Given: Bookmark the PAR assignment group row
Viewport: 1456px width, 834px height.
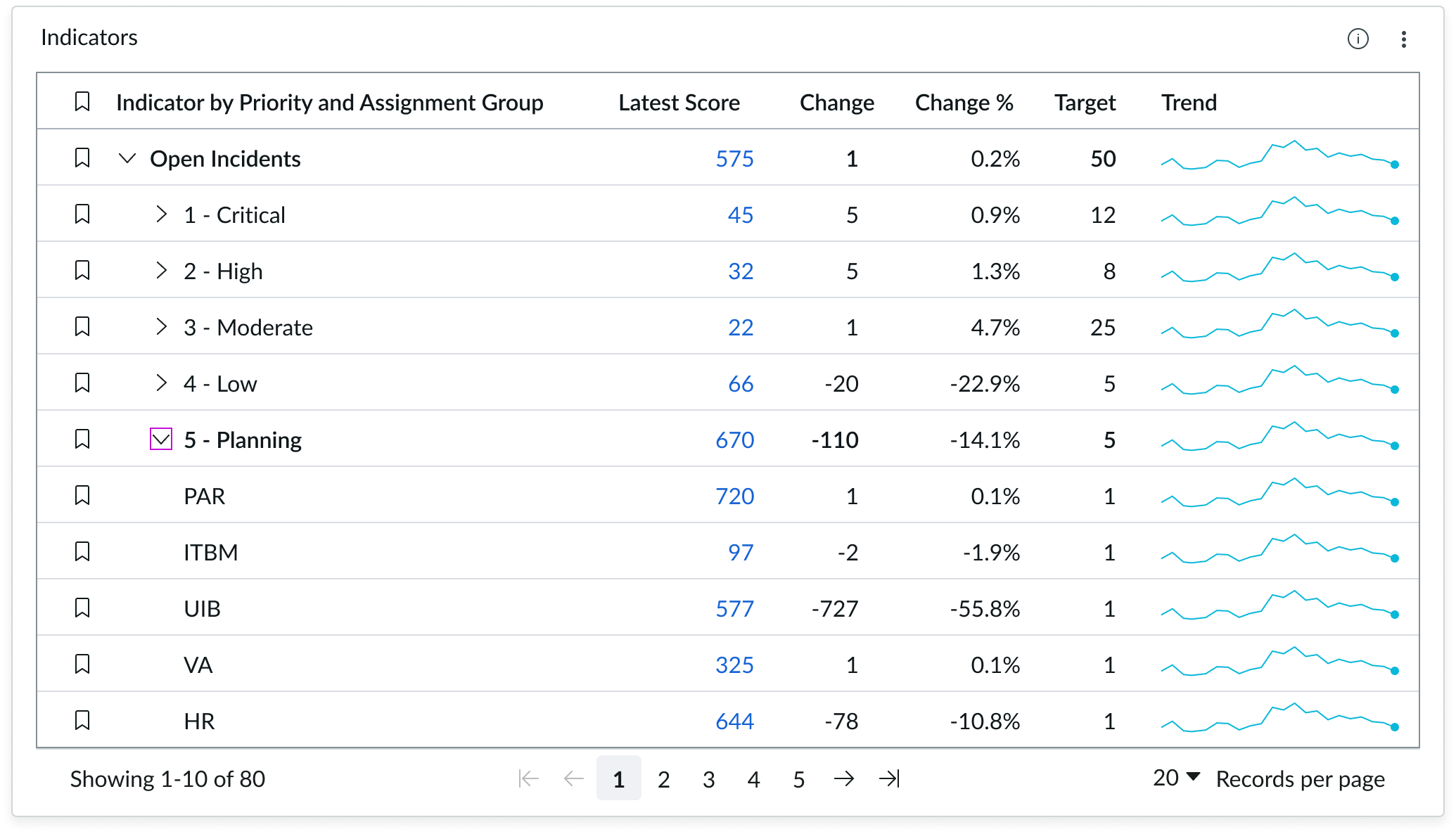Looking at the screenshot, I should [x=82, y=496].
